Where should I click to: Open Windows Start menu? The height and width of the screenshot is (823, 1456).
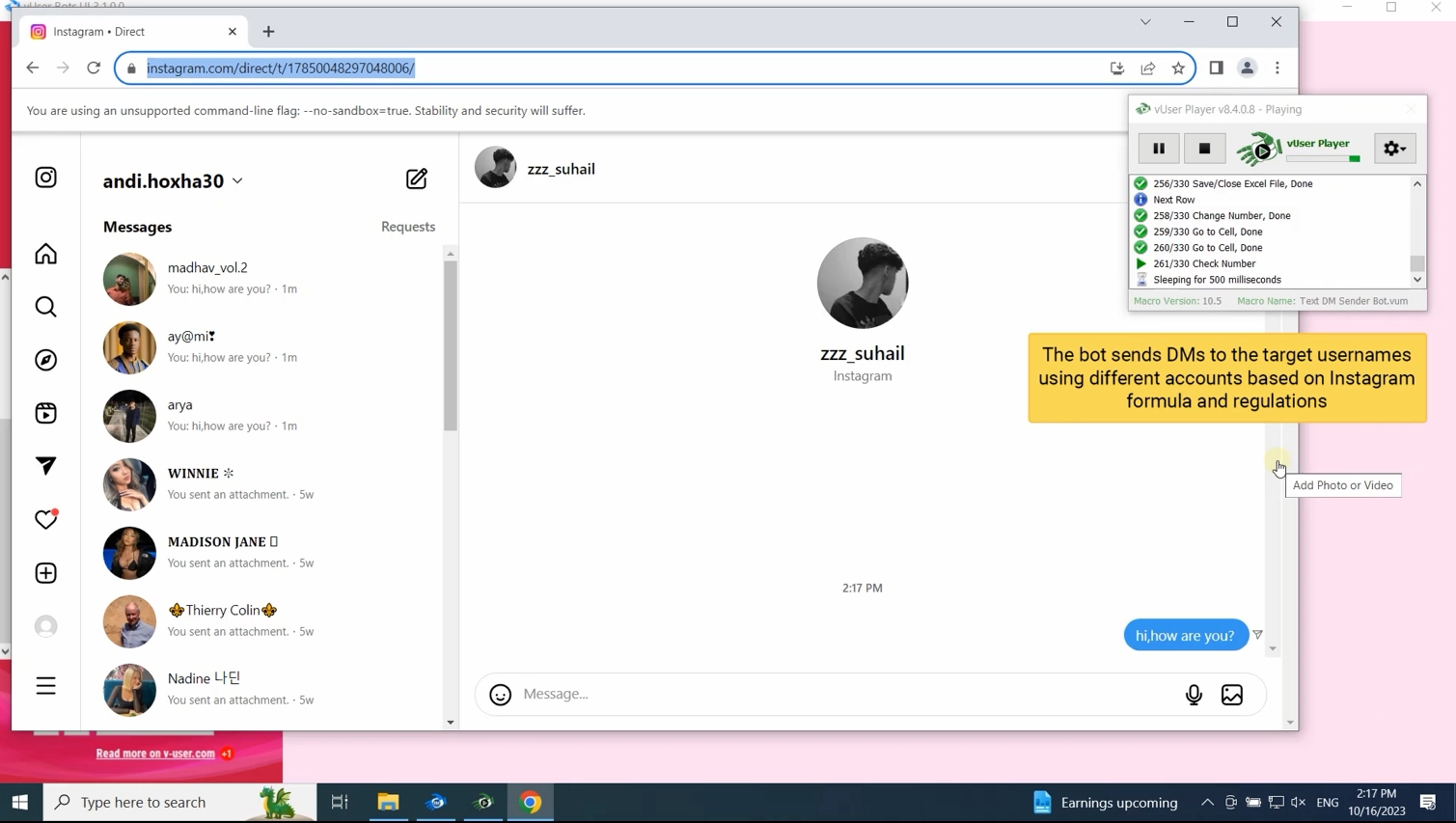(20, 802)
